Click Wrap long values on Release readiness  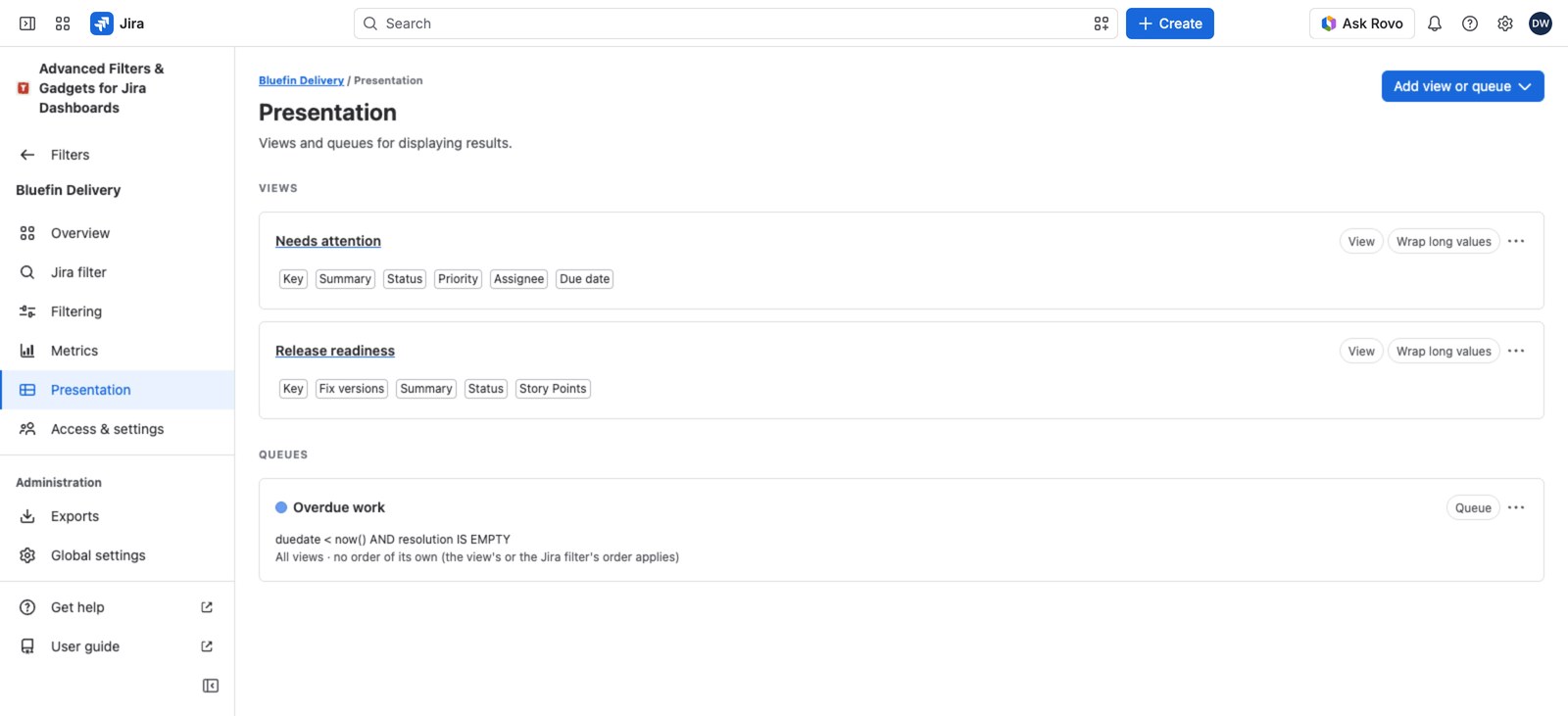(1444, 352)
